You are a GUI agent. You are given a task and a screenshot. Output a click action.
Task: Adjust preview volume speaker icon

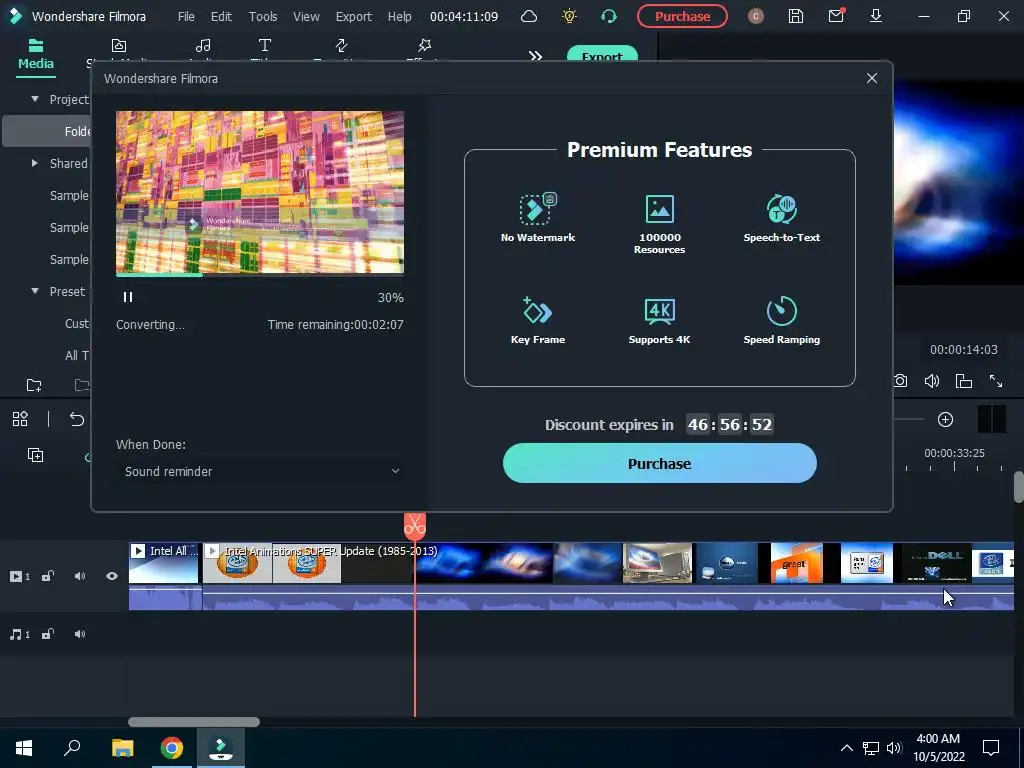[x=932, y=381]
